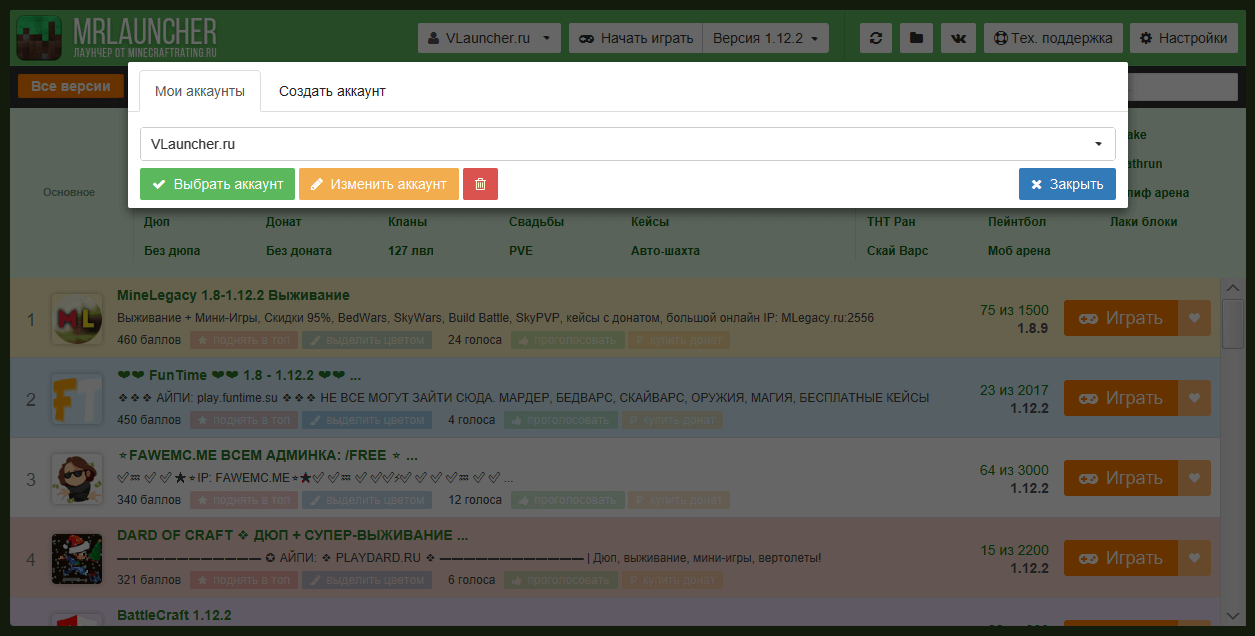1255x636 pixels.
Task: Click поднять в топ for MineLegacy
Action: pyautogui.click(x=244, y=340)
